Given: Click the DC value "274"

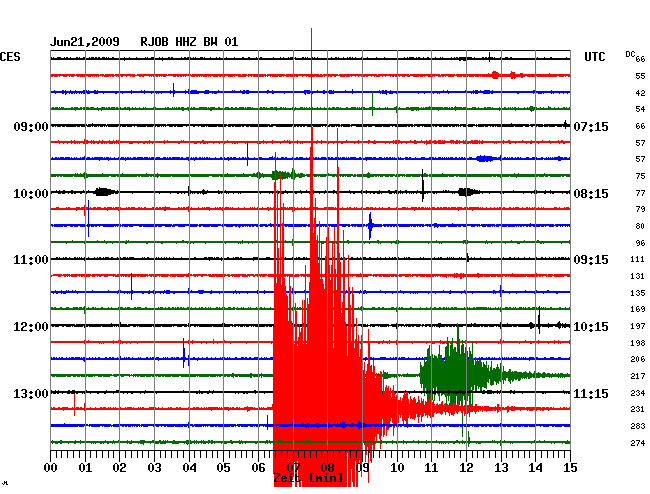Looking at the screenshot, I should point(638,443).
